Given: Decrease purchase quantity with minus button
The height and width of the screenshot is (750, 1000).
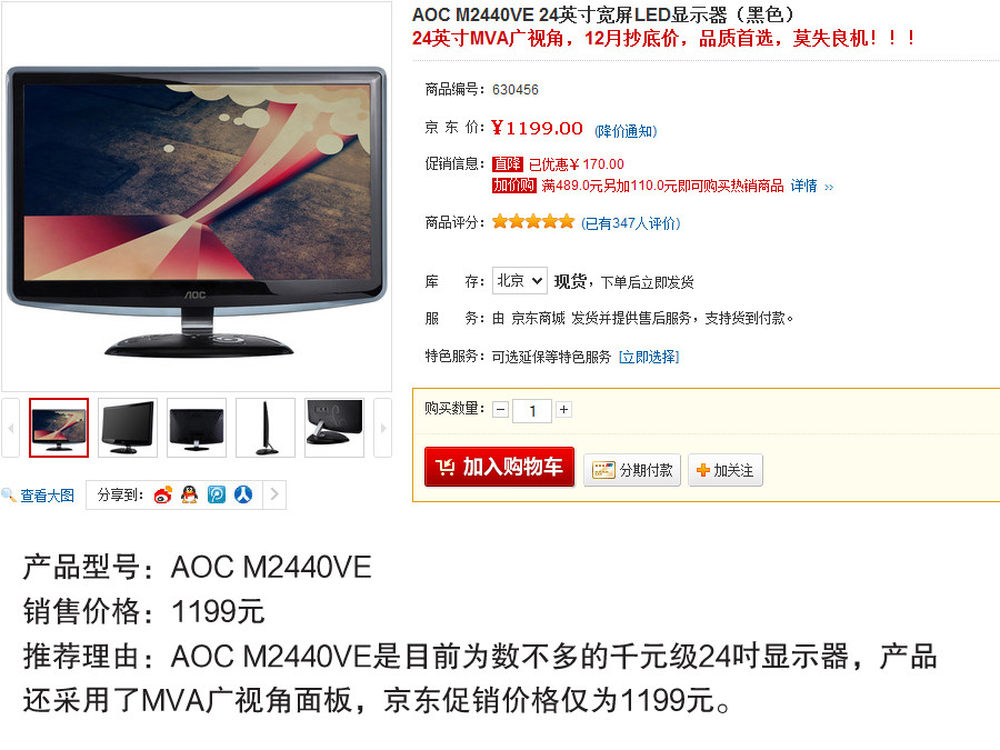Looking at the screenshot, I should pyautogui.click(x=501, y=409).
